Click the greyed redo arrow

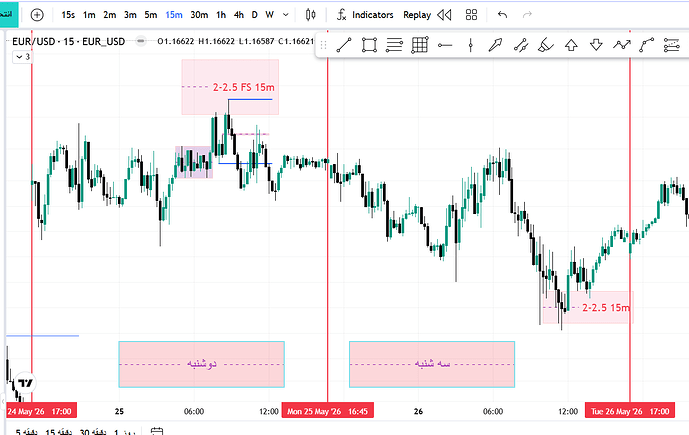click(527, 15)
